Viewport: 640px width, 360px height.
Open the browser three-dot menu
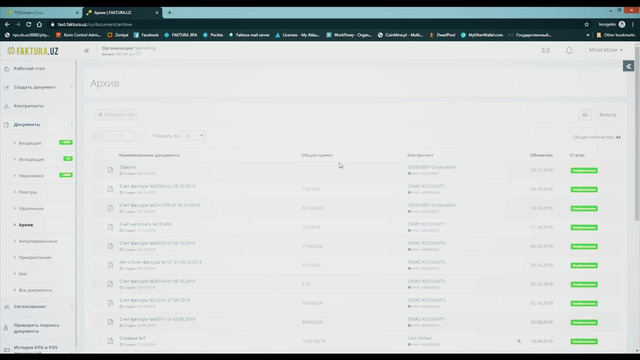coord(633,24)
